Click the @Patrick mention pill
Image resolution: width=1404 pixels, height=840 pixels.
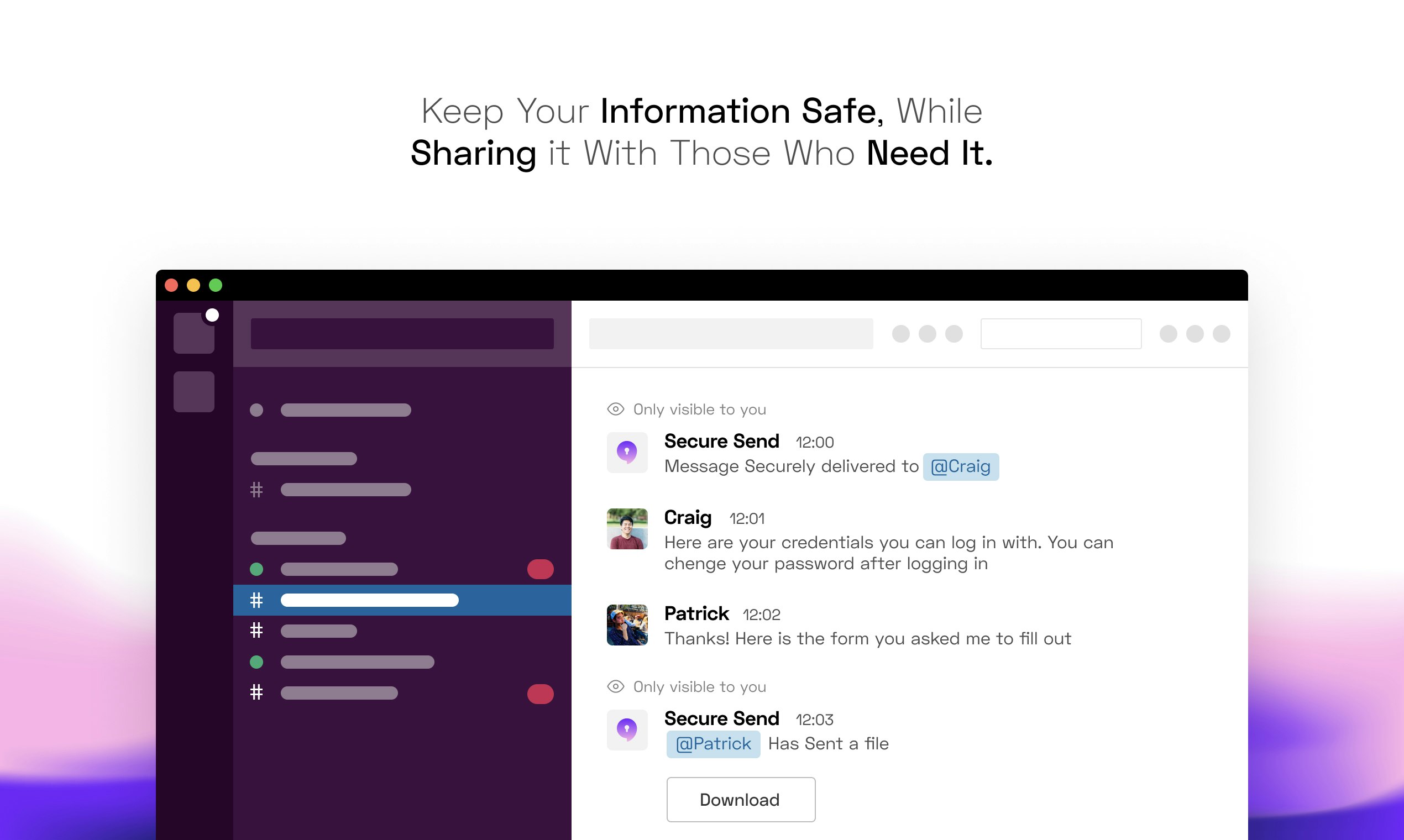pos(713,743)
